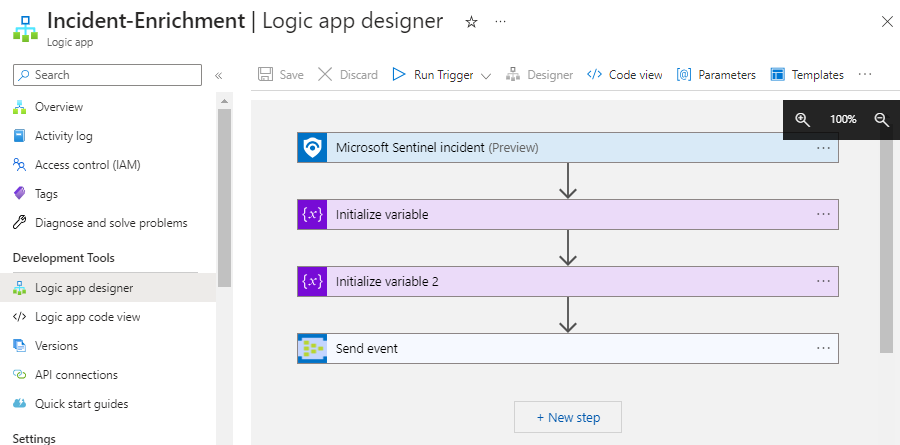Expand the Initialize variable action

coord(568,215)
